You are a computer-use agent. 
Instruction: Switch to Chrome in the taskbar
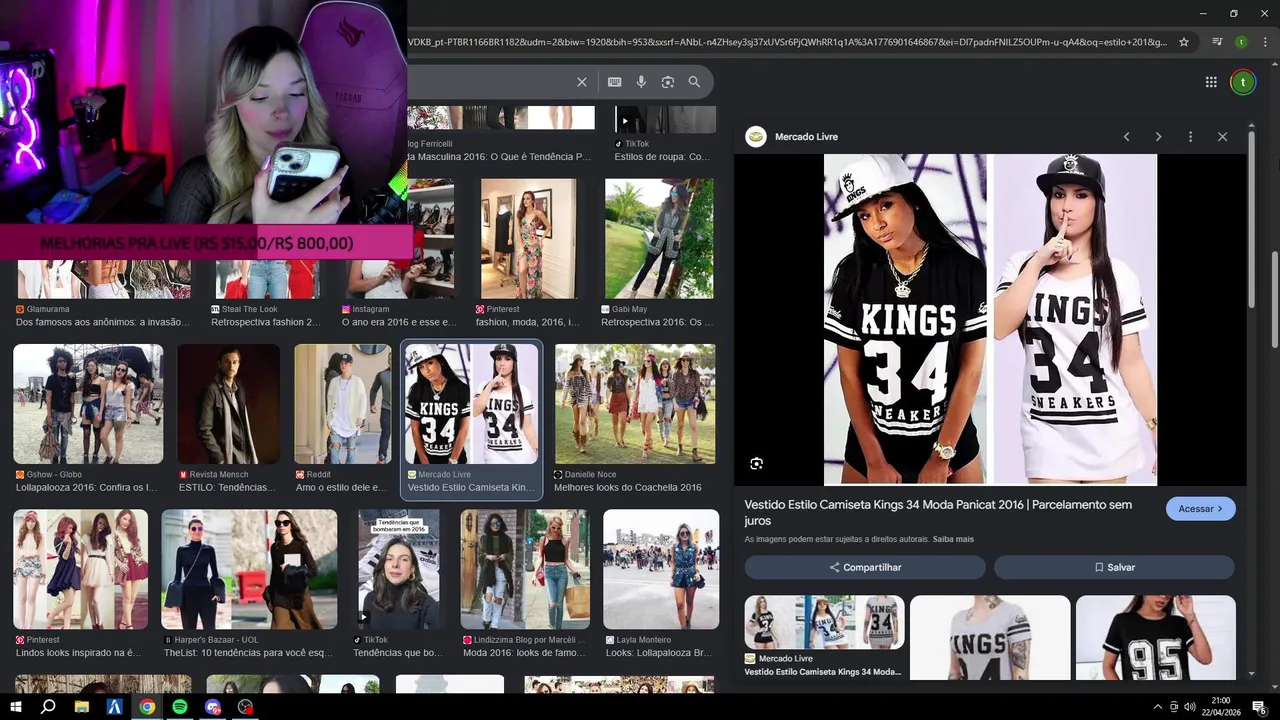coord(147,707)
